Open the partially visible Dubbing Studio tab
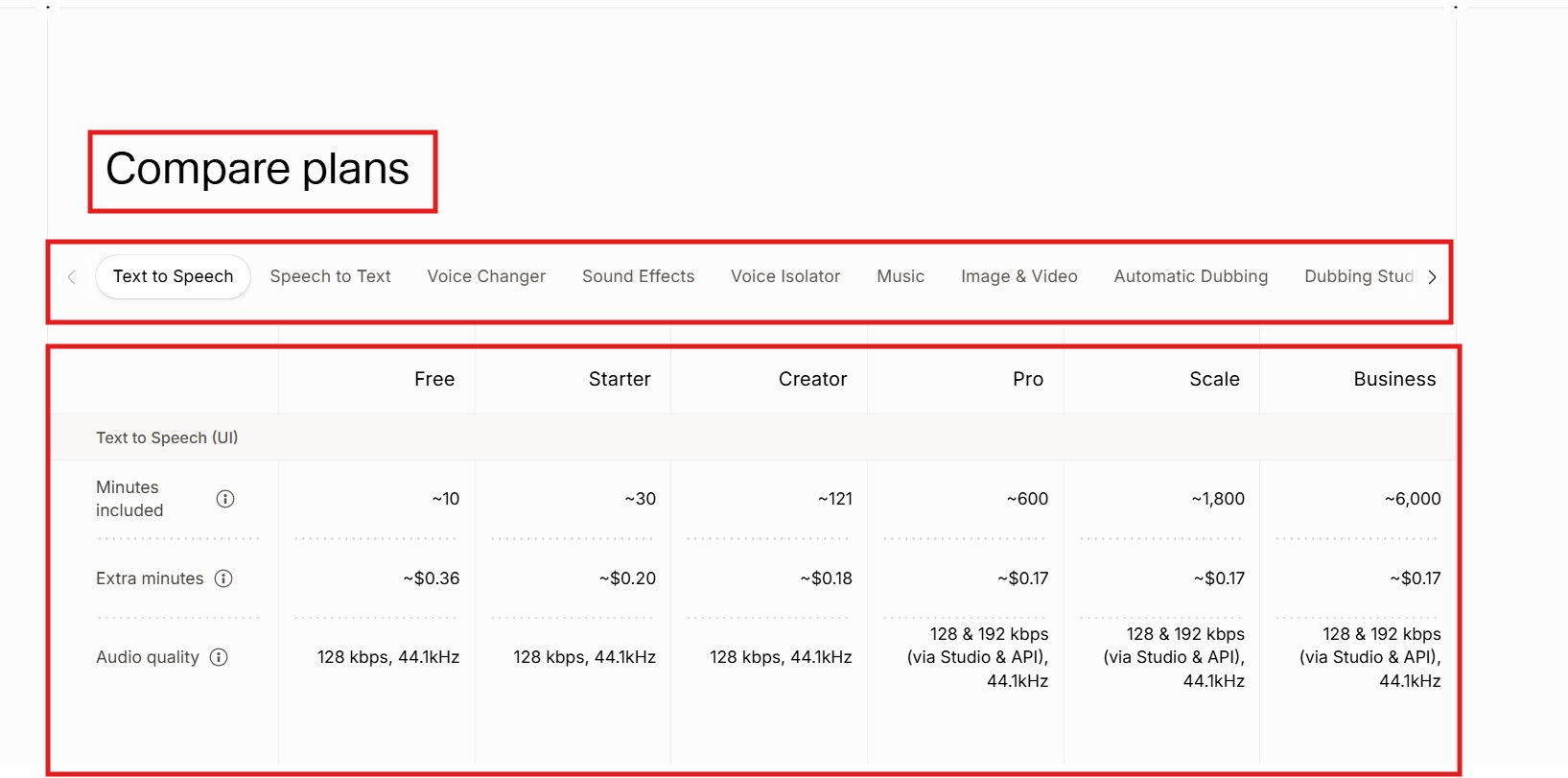The height and width of the screenshot is (778, 1568). [1359, 276]
